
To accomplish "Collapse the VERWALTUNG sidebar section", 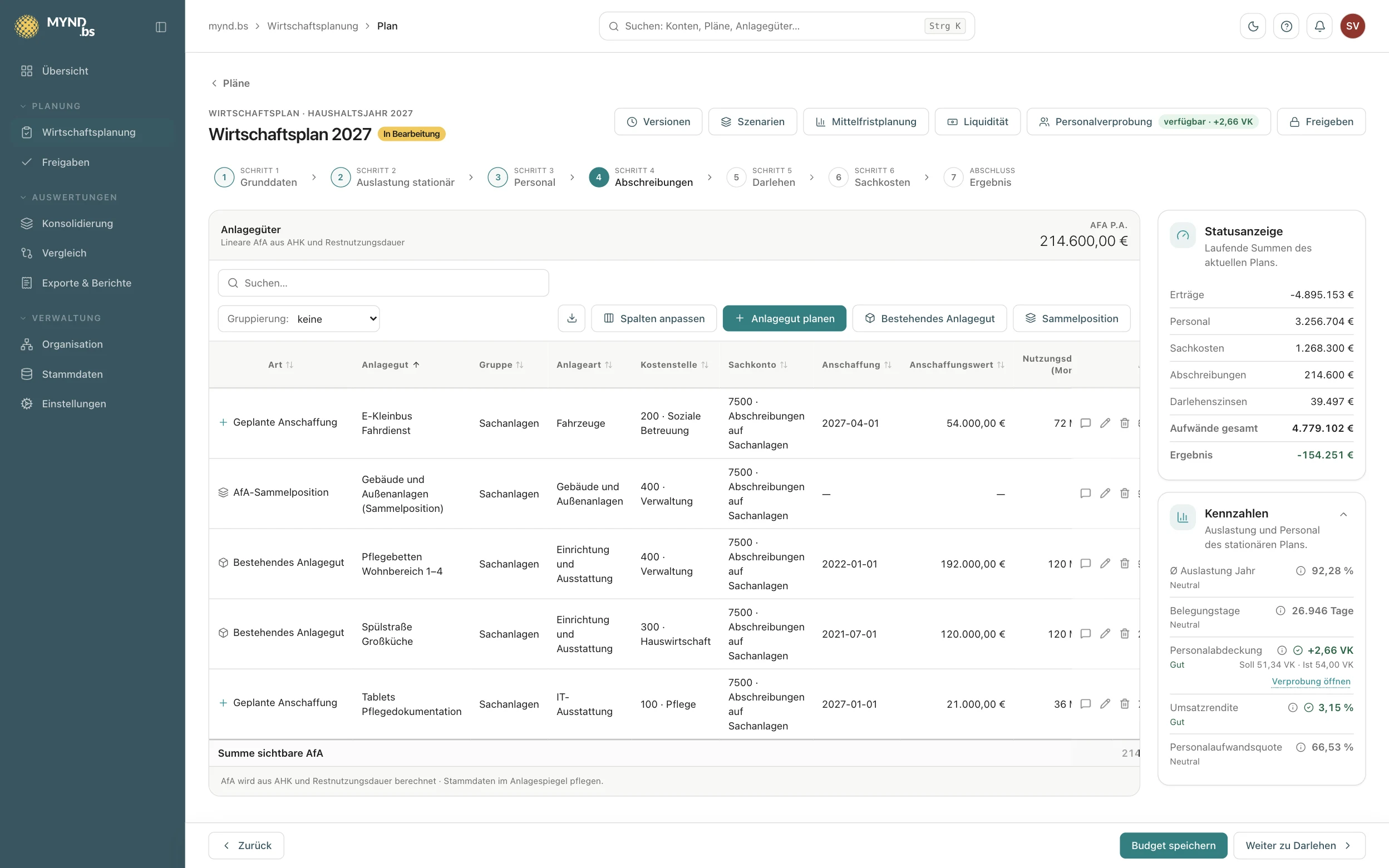I will point(60,318).
